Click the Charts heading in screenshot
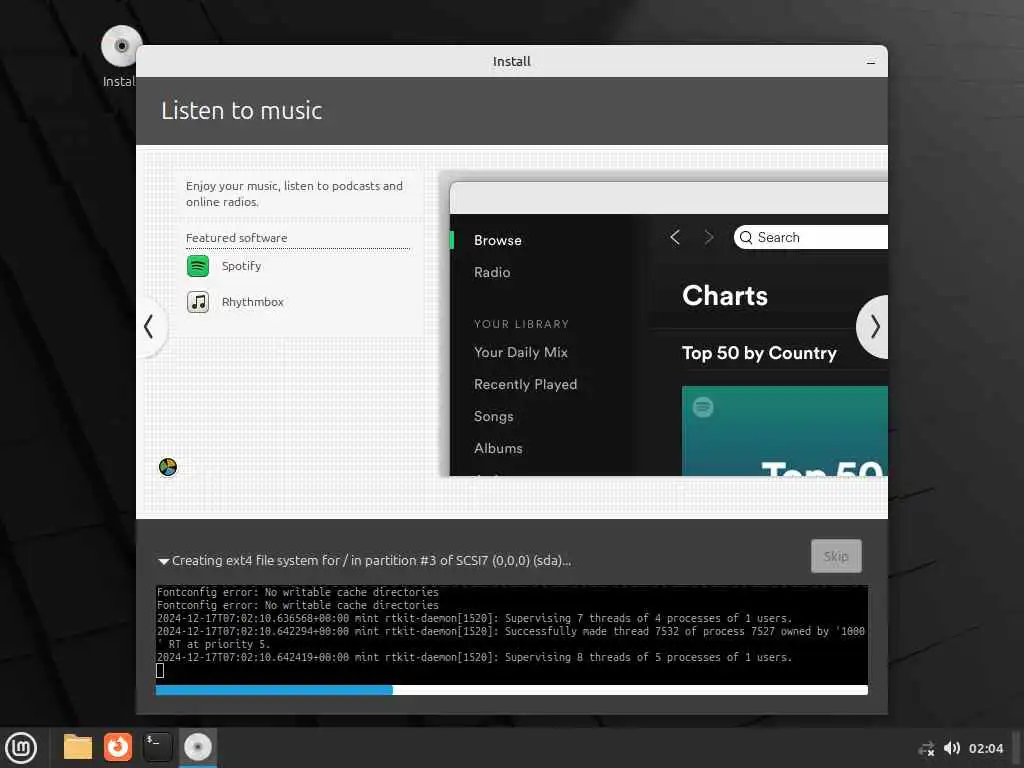Viewport: 1024px width, 768px height. [725, 296]
